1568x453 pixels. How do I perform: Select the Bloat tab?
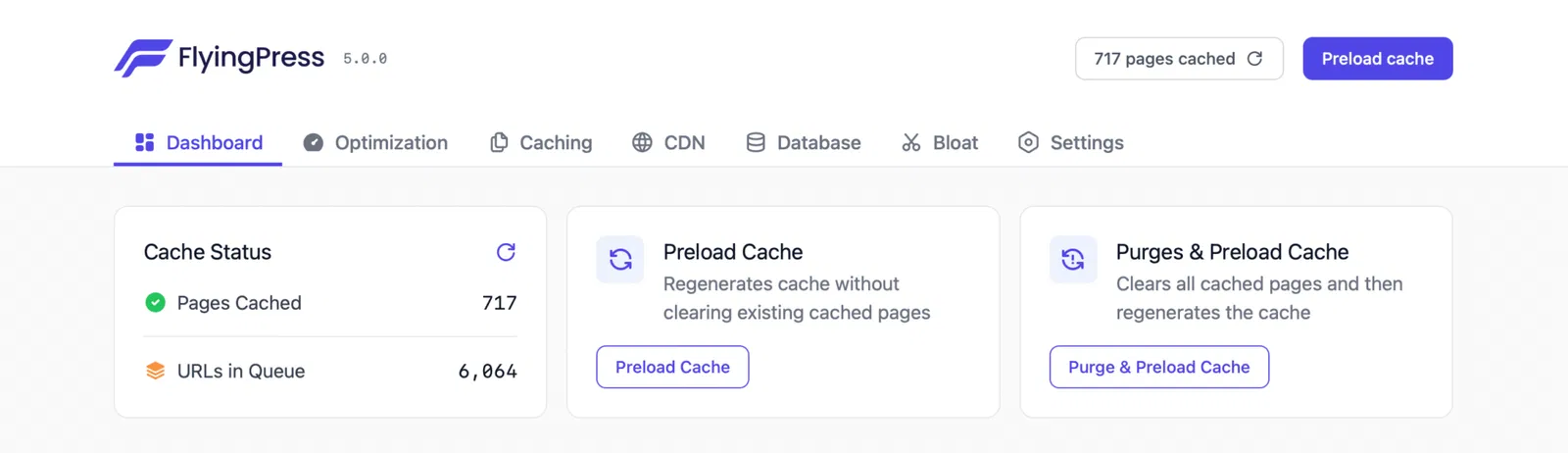click(940, 142)
